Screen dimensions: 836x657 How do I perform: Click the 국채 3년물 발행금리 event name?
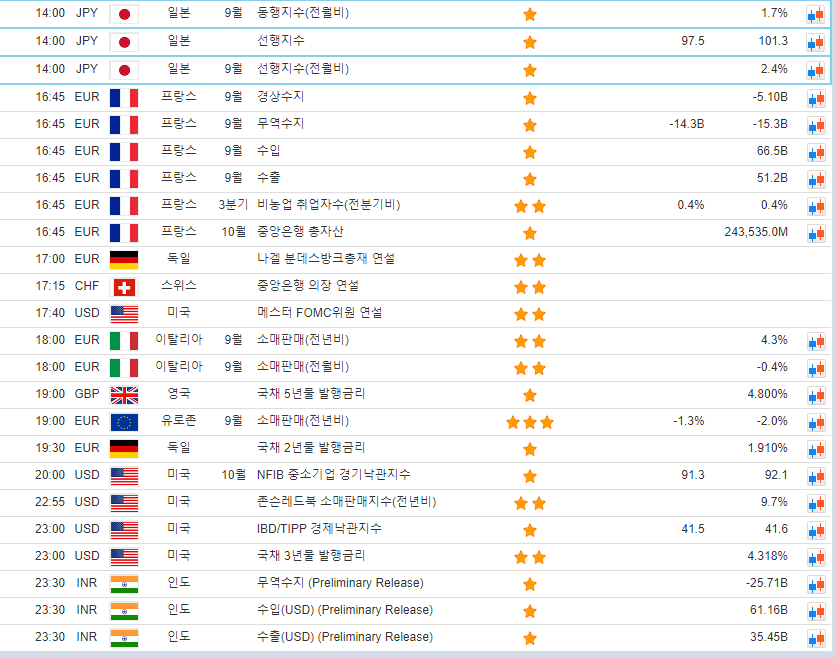(x=311, y=555)
